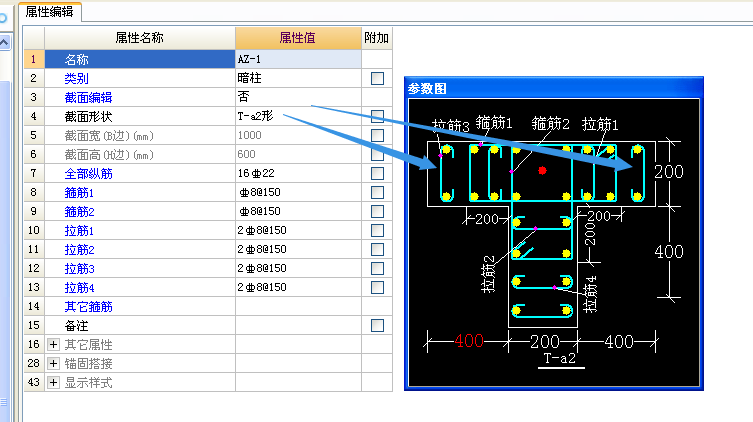Click the 箍筋2 label in diagram

click(550, 123)
